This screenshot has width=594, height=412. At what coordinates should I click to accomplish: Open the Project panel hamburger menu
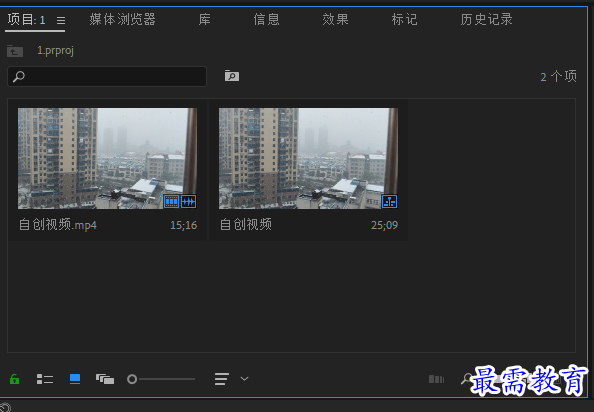click(61, 20)
